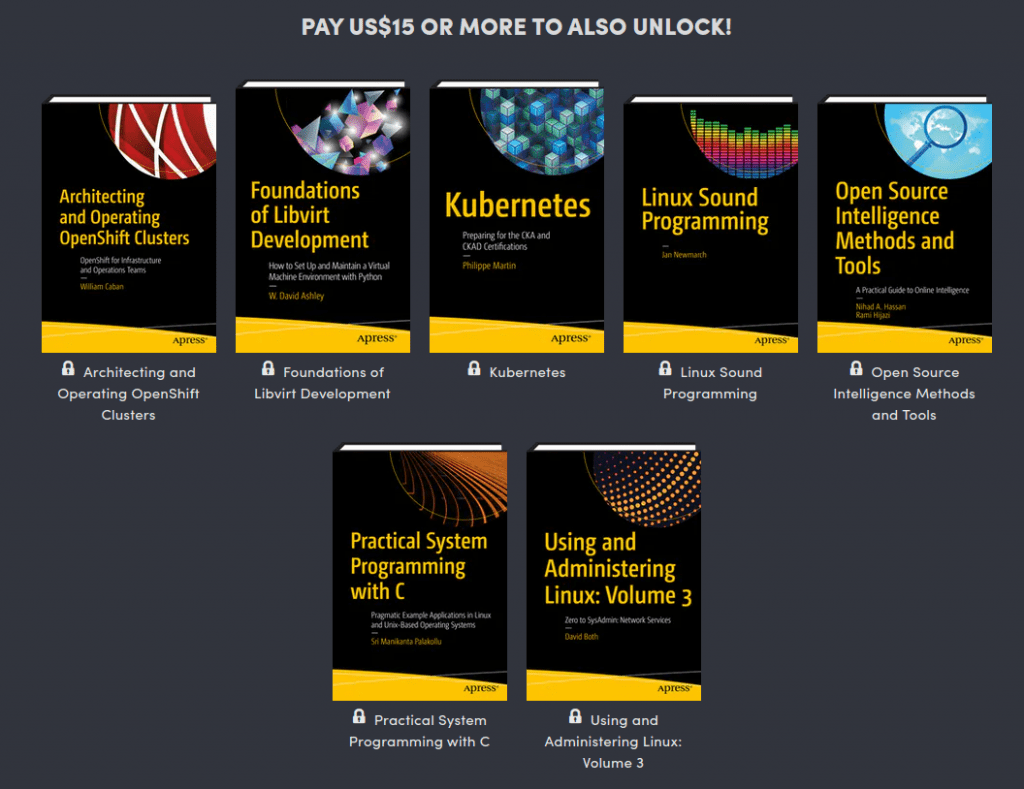Viewport: 1024px width, 789px height.
Task: Select the Foundations of Libvirt Development link
Action: pyautogui.click(x=322, y=382)
